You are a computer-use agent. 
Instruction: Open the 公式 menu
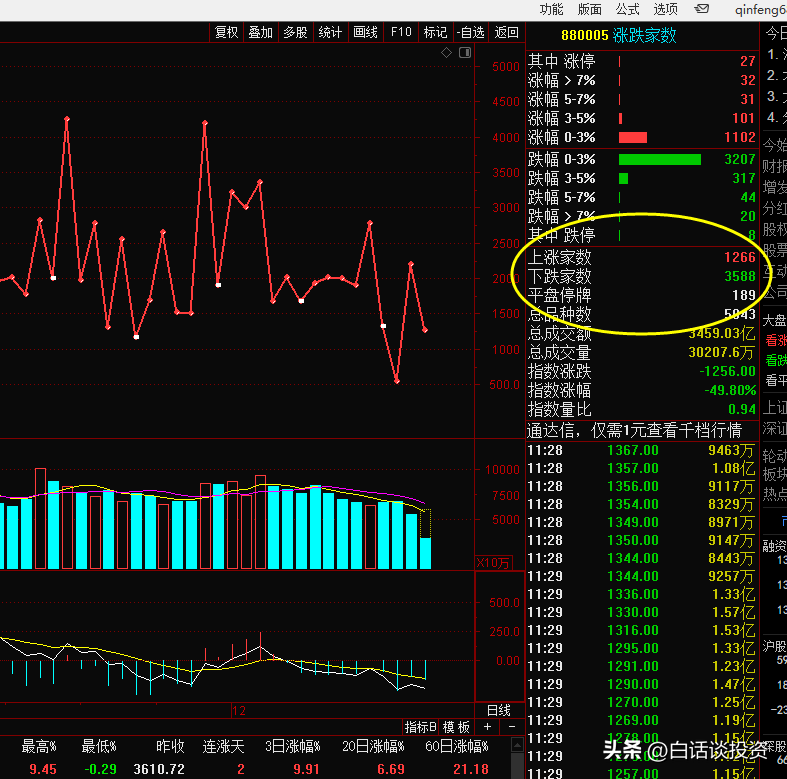pyautogui.click(x=627, y=9)
